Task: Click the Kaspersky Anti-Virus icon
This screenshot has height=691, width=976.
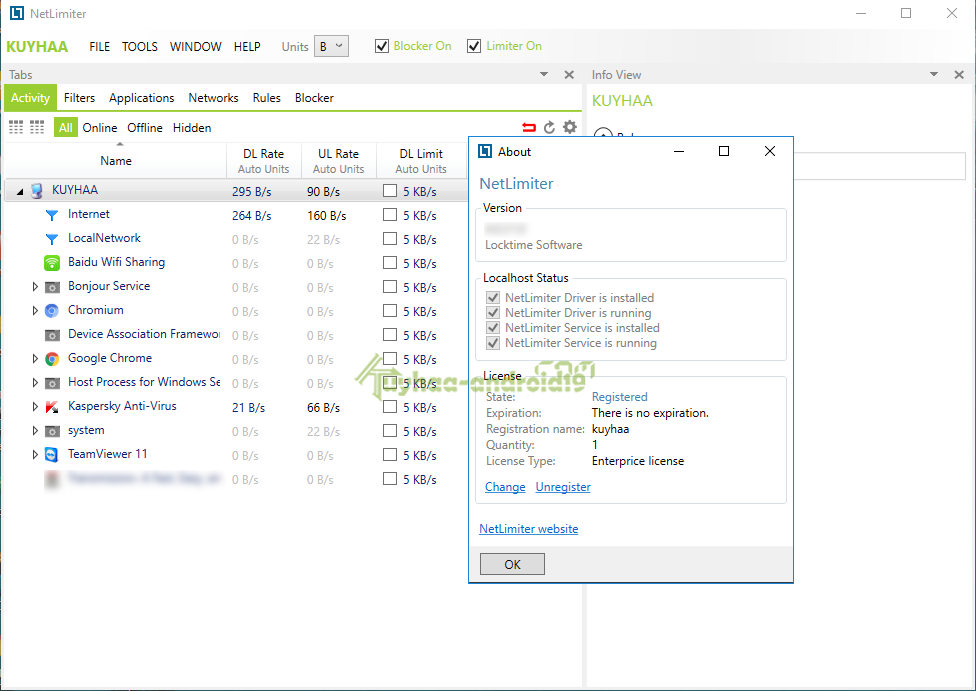Action: [x=52, y=407]
